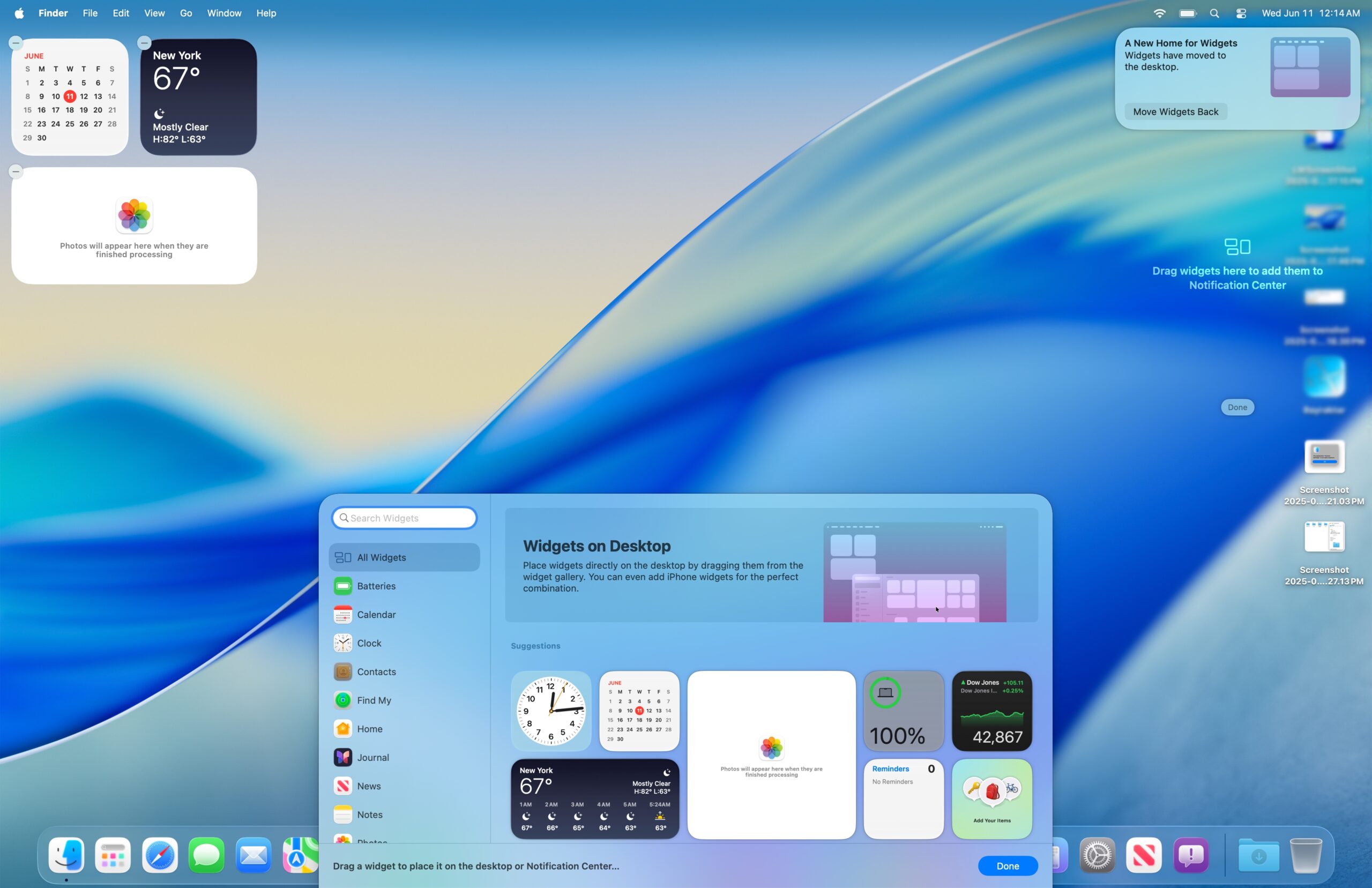
Task: Open the Go menu
Action: (x=185, y=13)
